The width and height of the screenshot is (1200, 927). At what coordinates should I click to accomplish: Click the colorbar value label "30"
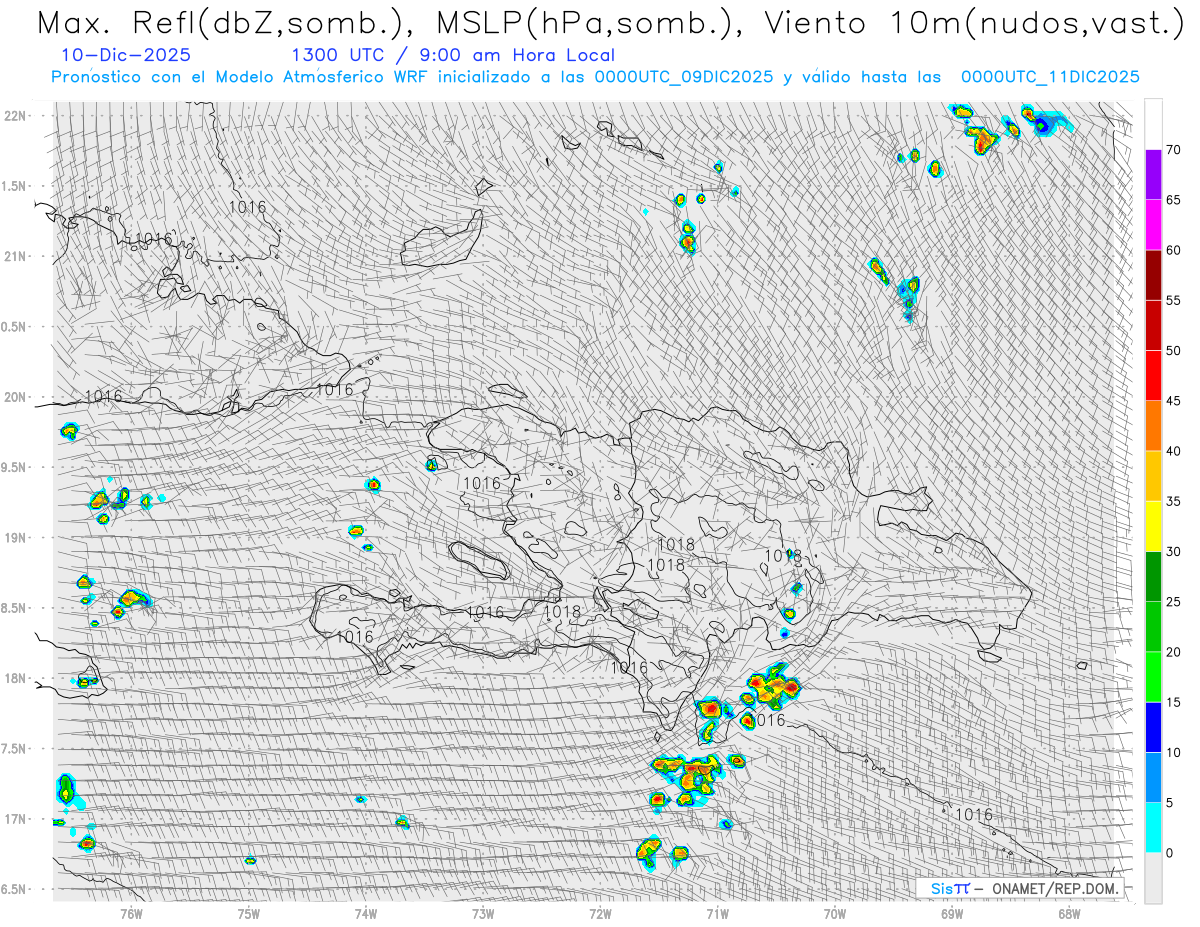pos(1173,552)
